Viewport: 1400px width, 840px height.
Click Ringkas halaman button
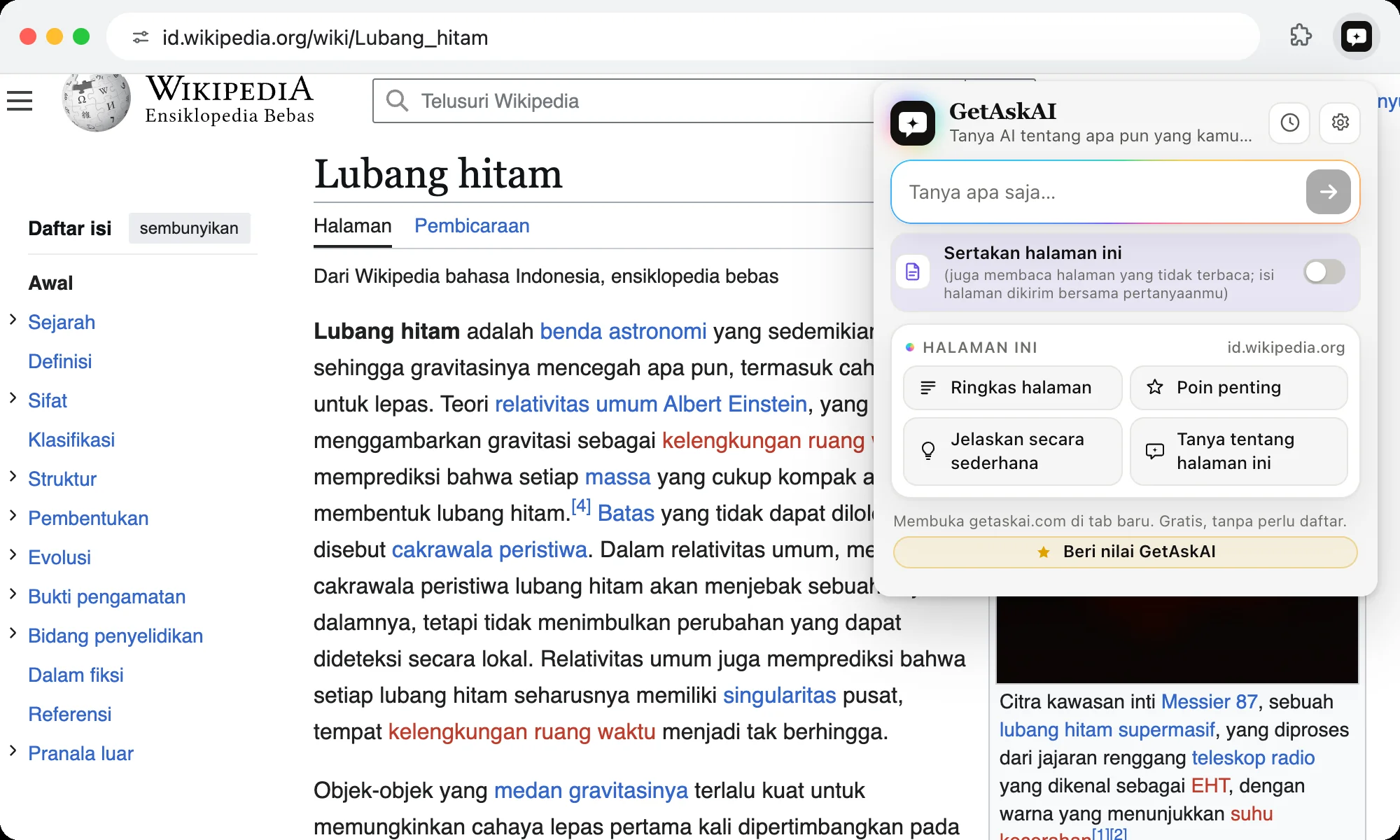(x=1012, y=388)
